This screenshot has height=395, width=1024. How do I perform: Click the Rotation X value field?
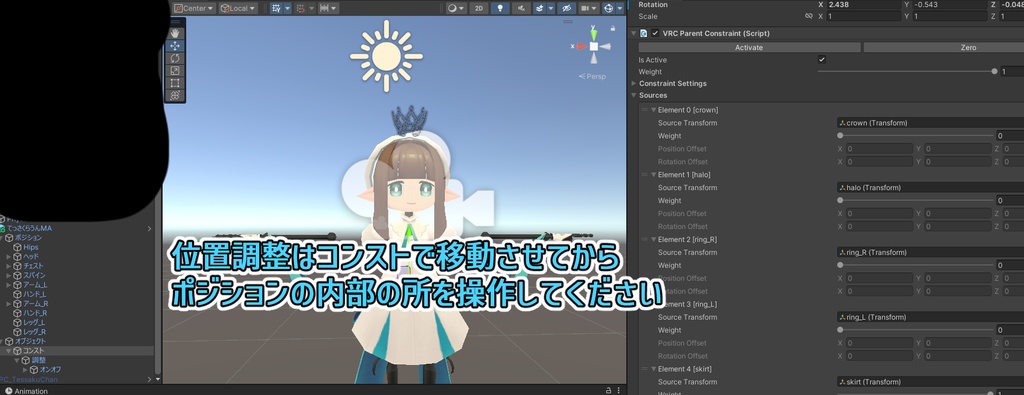[863, 5]
